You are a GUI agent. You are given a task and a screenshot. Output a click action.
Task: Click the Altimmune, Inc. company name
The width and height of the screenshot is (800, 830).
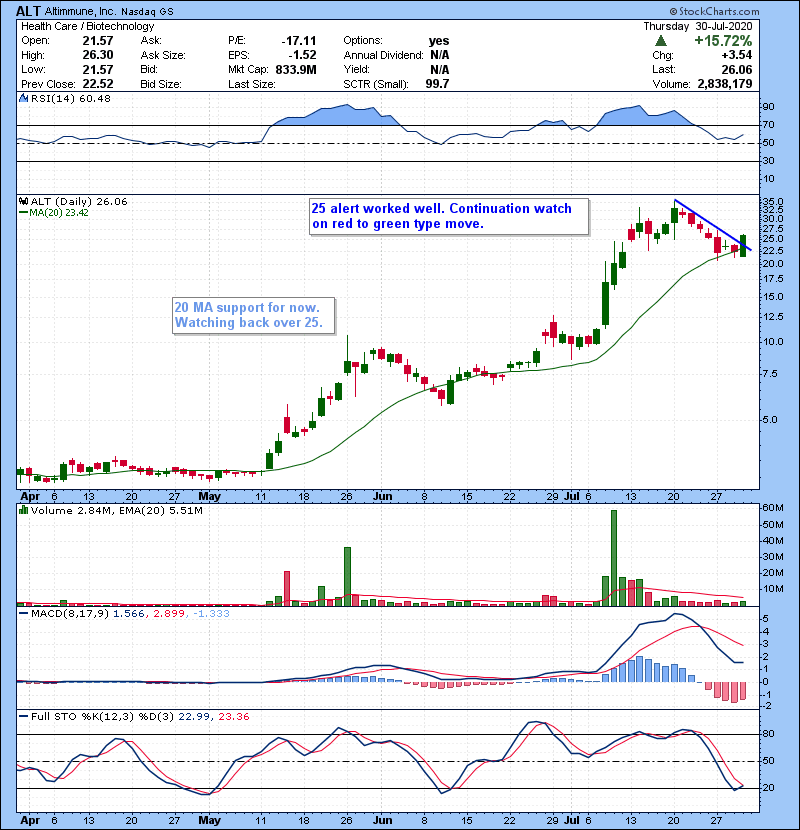pos(79,11)
